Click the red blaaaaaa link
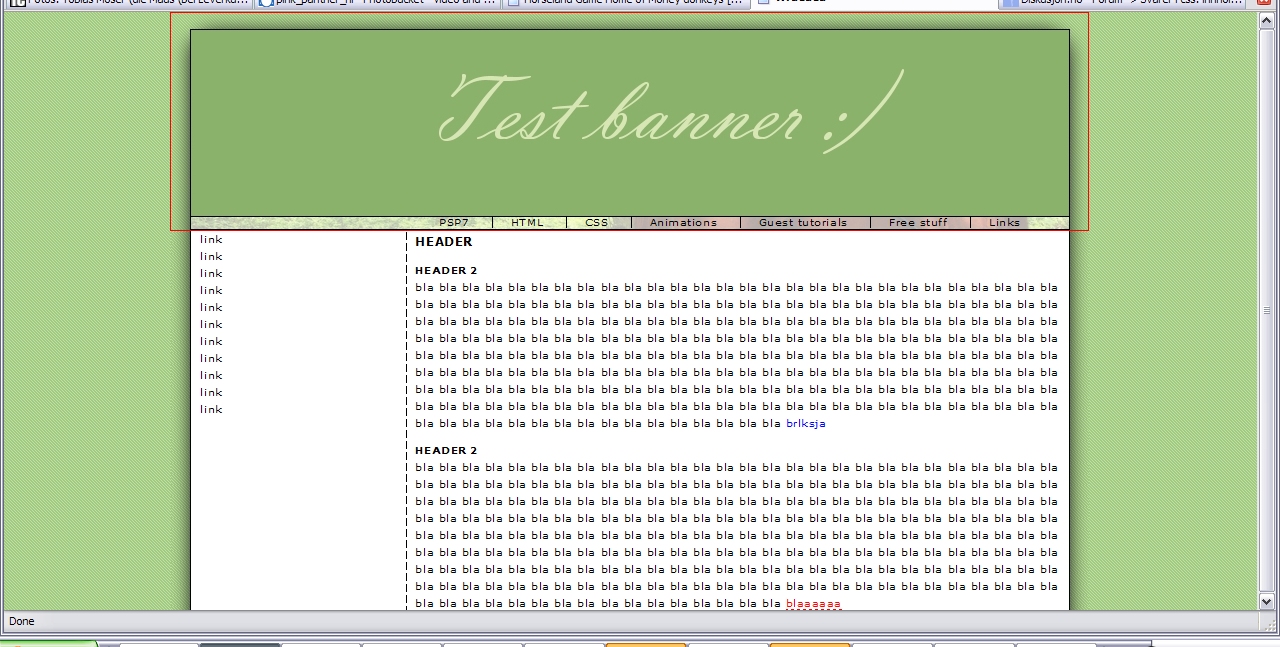The width and height of the screenshot is (1280, 647). [813, 604]
